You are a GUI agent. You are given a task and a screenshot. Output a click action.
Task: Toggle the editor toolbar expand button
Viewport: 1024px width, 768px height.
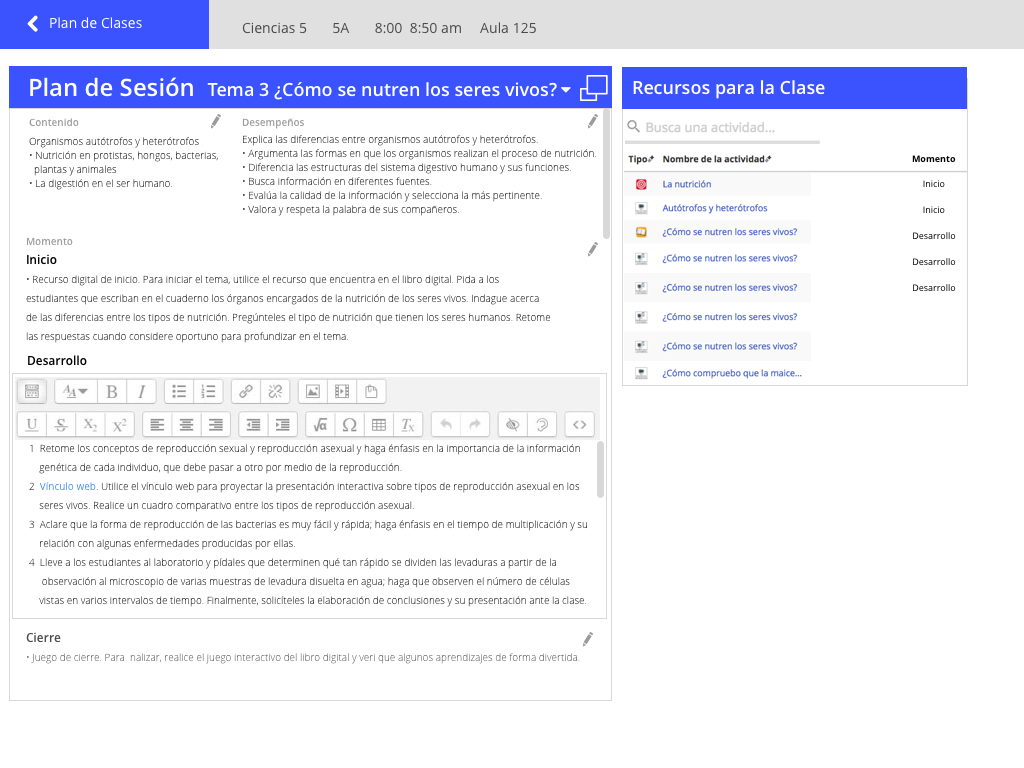[x=32, y=391]
